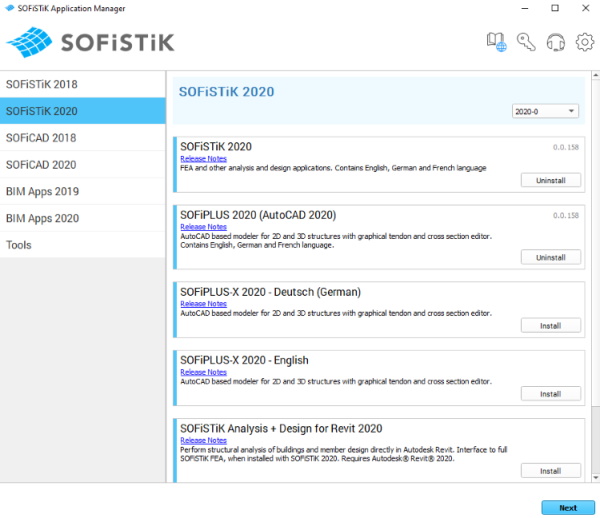Uninstall SOFiPLUS 2020 (AutoCAD 2020)

[x=551, y=257]
